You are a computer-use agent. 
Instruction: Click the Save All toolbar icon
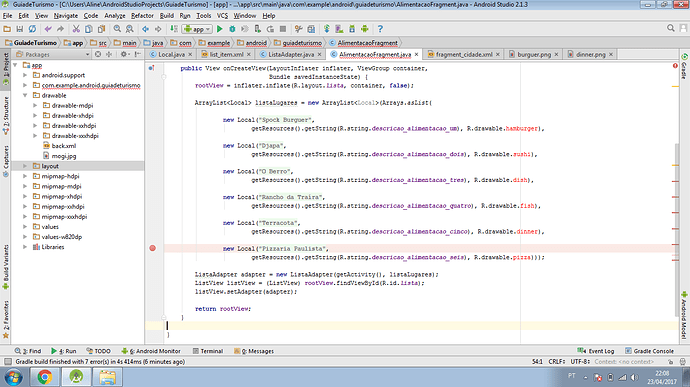19,29
